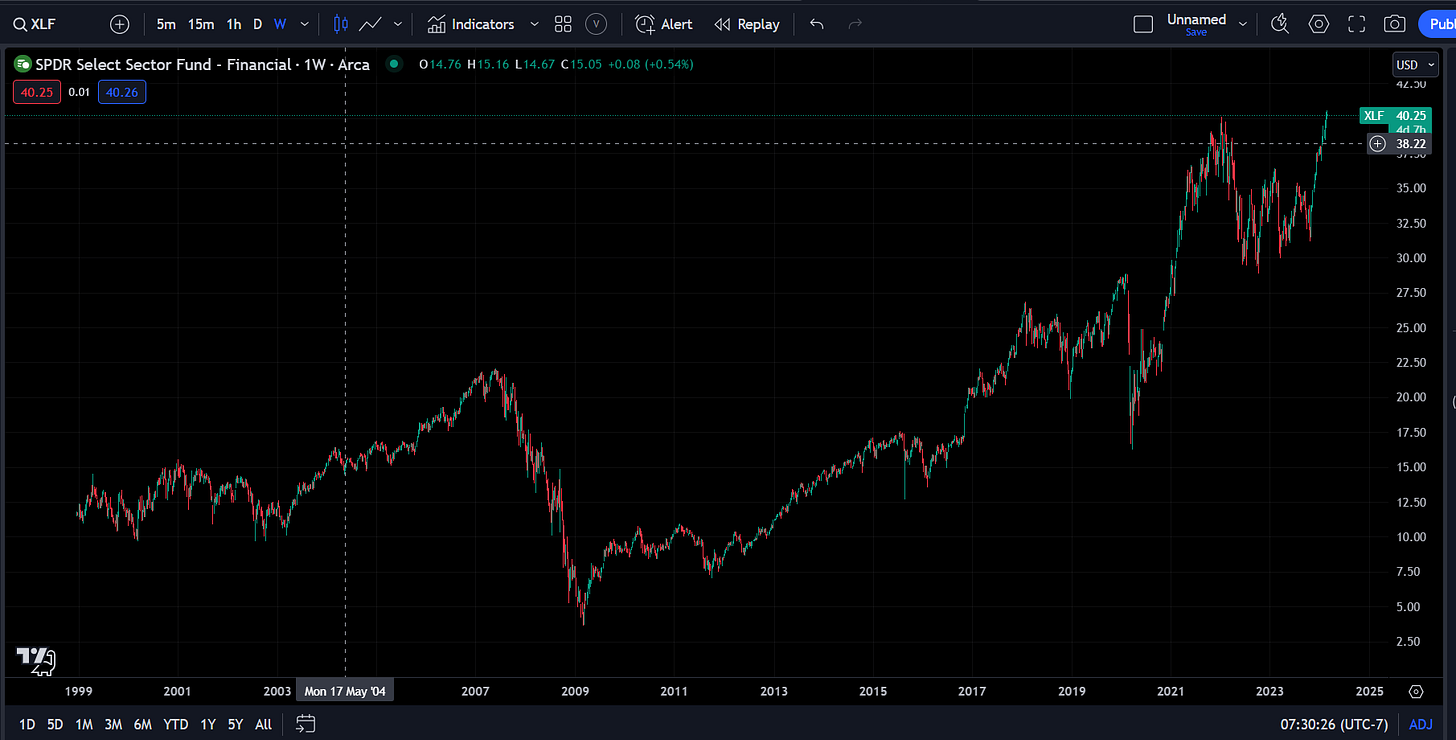Take a chart snapshot with the camera icon
The width and height of the screenshot is (1456, 740).
pyautogui.click(x=1394, y=24)
